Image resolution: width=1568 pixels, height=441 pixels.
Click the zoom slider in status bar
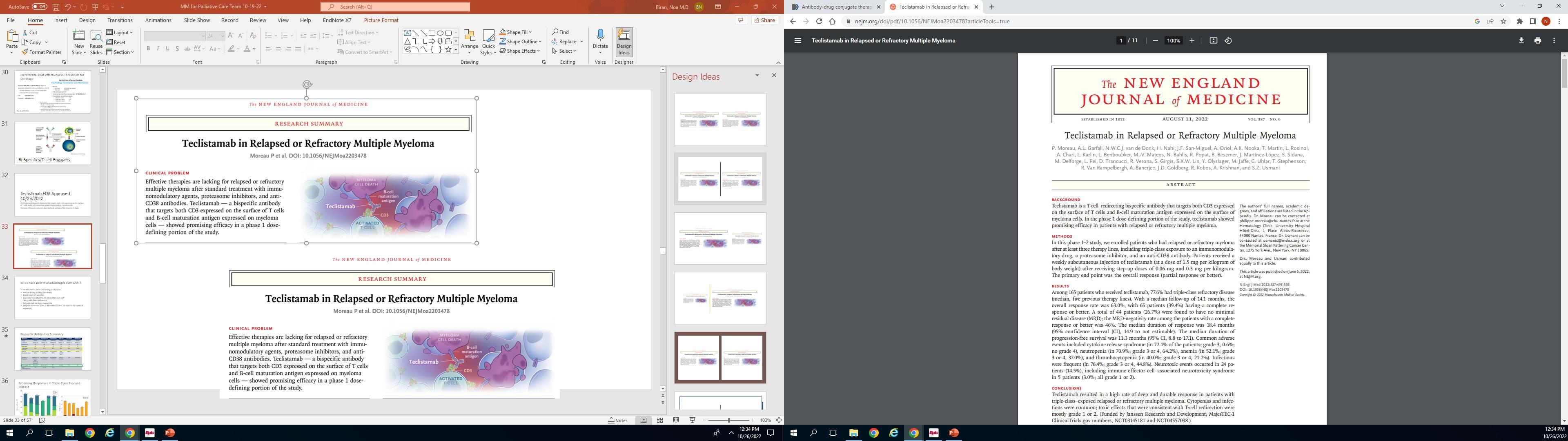[x=728, y=420]
